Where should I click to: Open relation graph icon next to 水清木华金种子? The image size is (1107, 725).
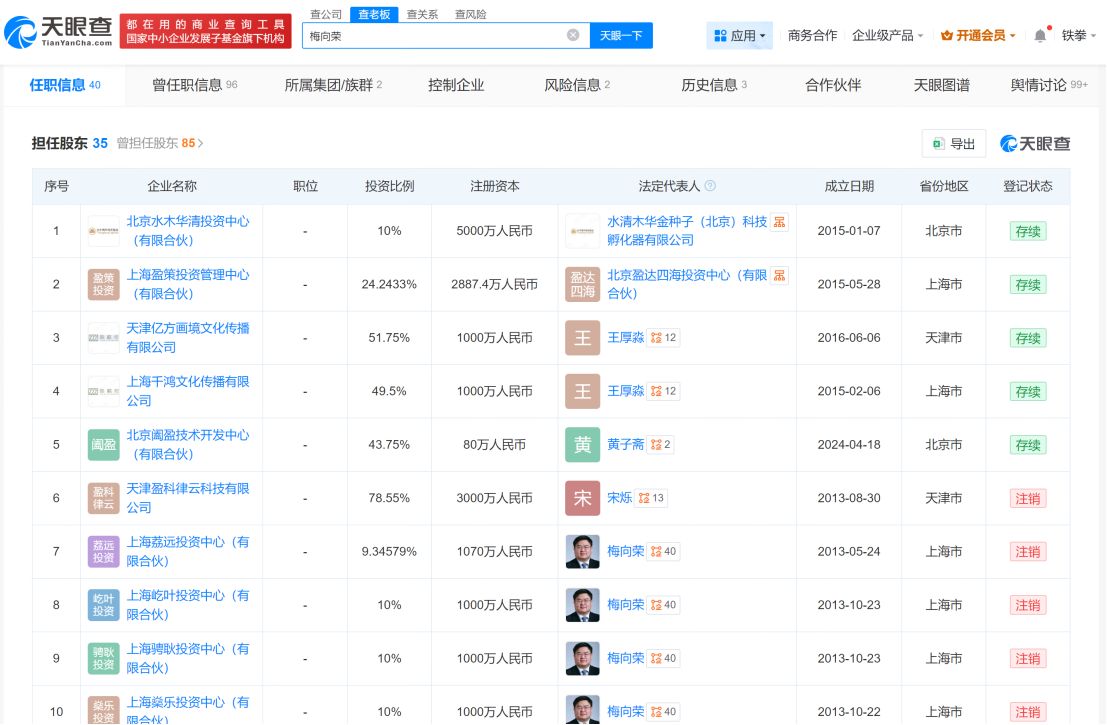coord(781,222)
